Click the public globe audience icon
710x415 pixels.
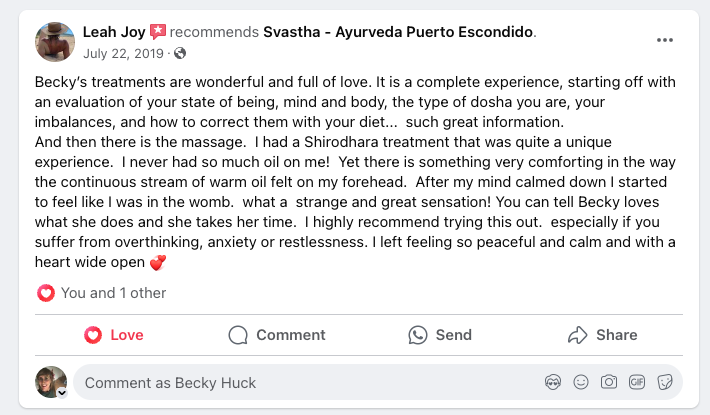180,53
